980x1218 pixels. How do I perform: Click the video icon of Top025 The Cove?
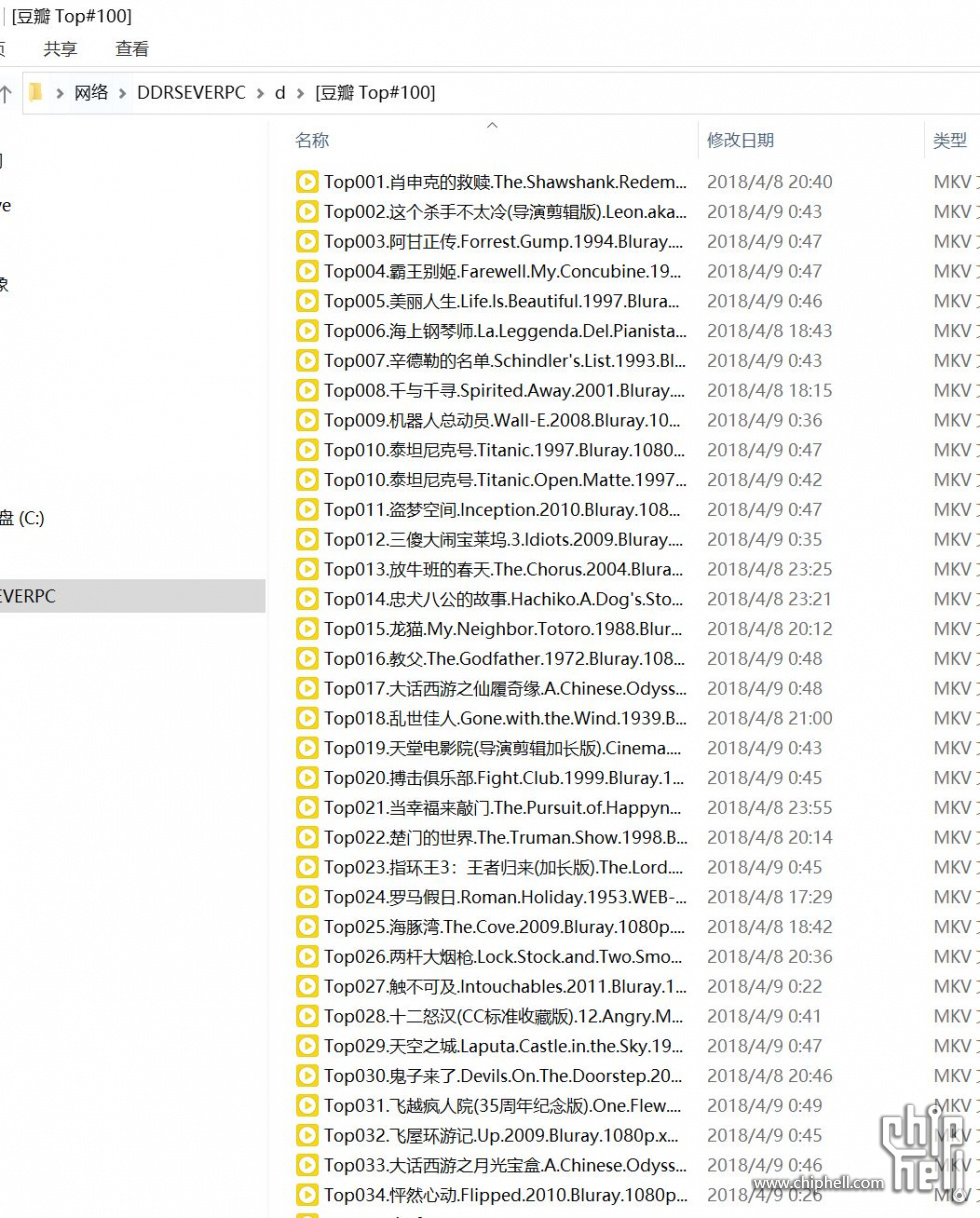click(x=306, y=927)
